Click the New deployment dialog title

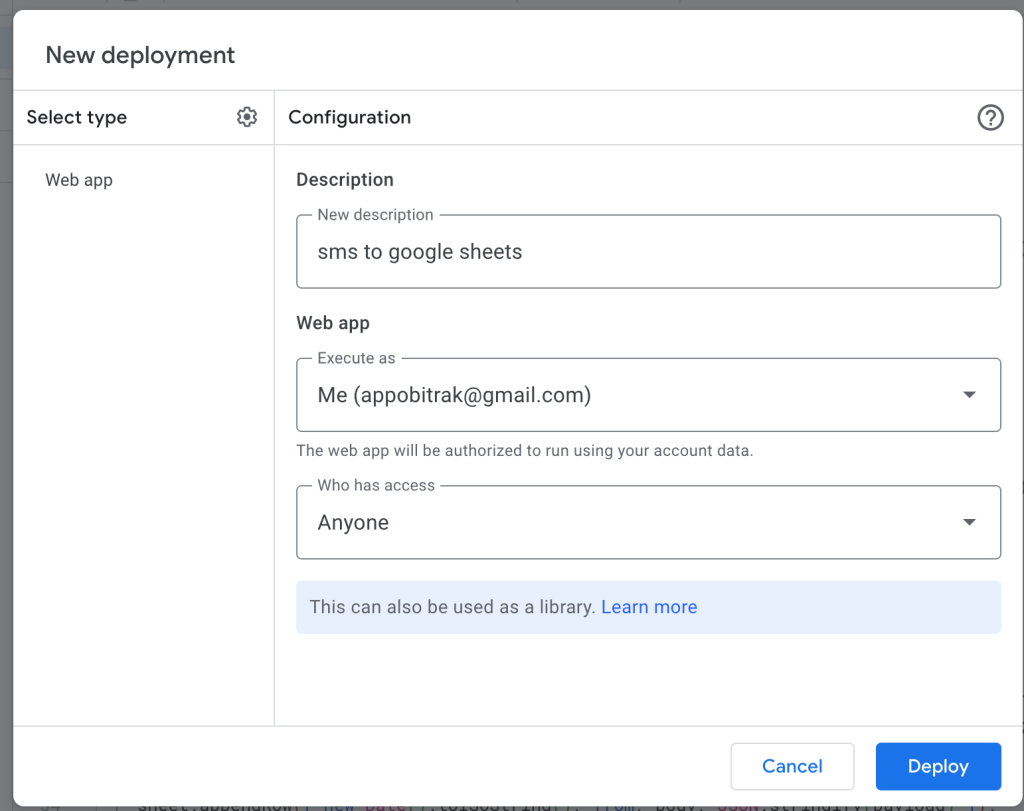tap(140, 55)
